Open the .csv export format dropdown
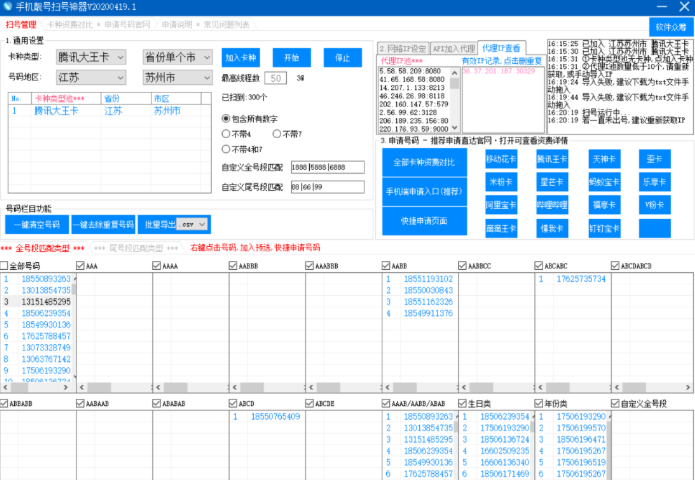Viewport: 695px width, 480px height. coord(192,224)
